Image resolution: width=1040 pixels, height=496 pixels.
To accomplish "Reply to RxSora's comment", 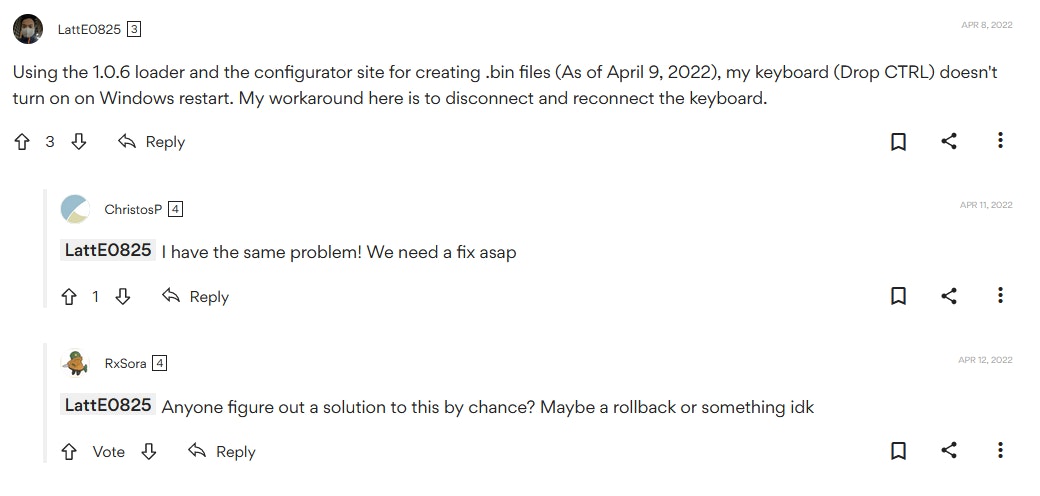I will pos(222,452).
